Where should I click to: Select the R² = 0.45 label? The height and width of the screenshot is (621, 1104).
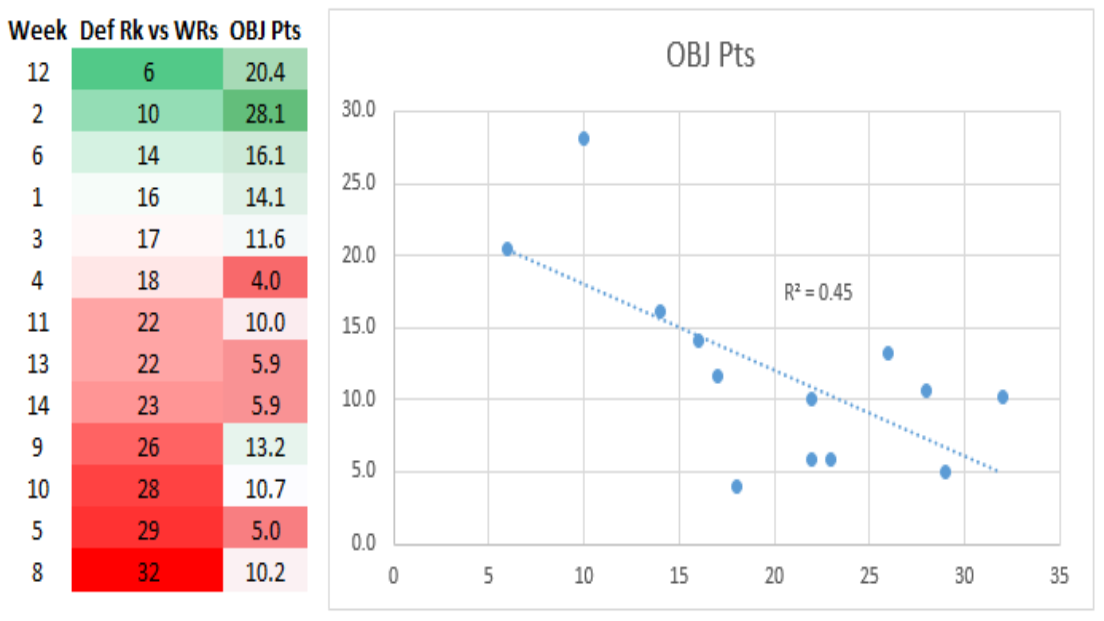pyautogui.click(x=818, y=293)
